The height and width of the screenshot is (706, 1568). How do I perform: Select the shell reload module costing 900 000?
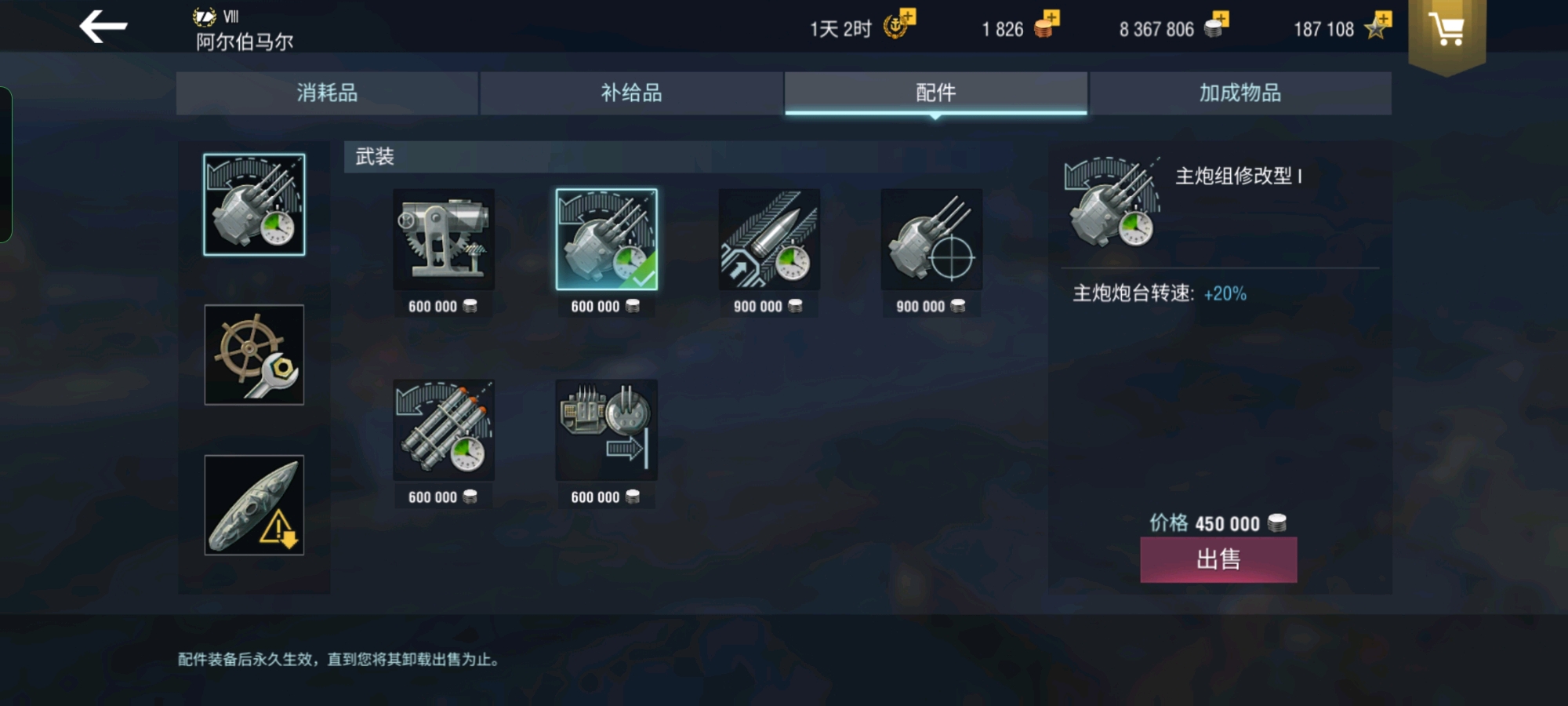769,239
